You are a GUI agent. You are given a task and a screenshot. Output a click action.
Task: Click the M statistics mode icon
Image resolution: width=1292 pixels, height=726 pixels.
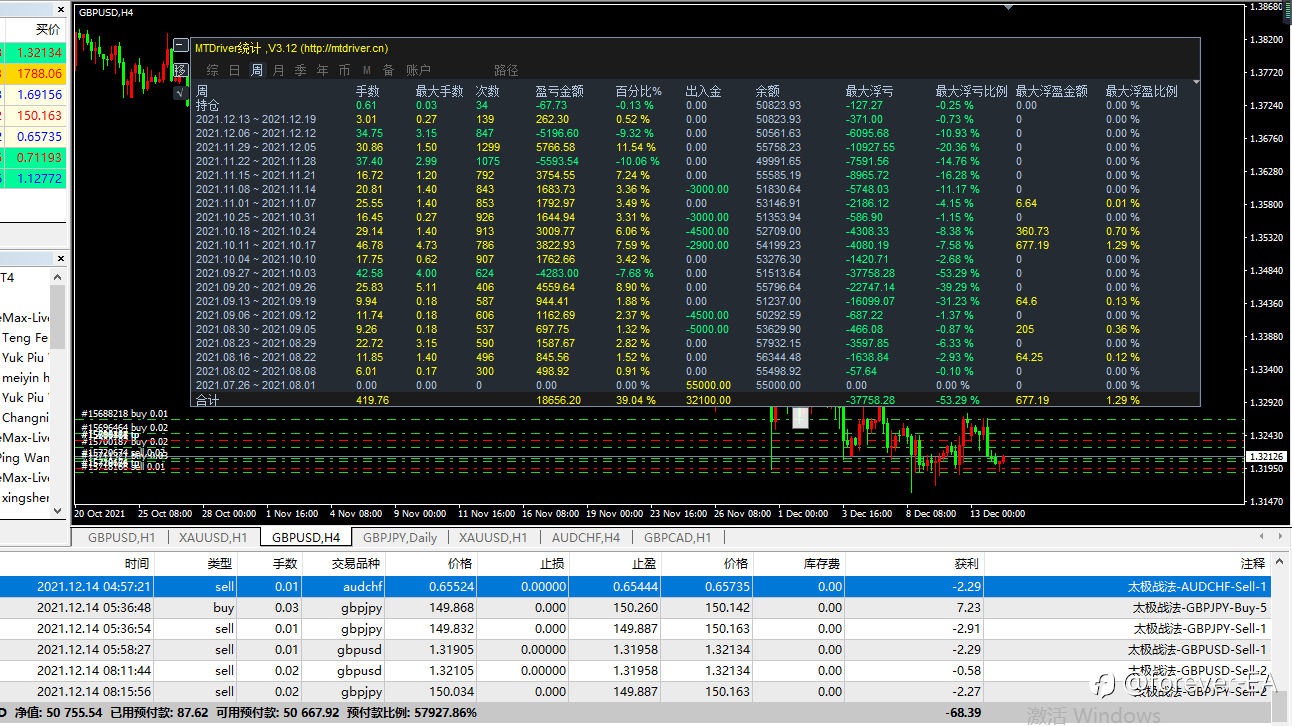pos(366,70)
